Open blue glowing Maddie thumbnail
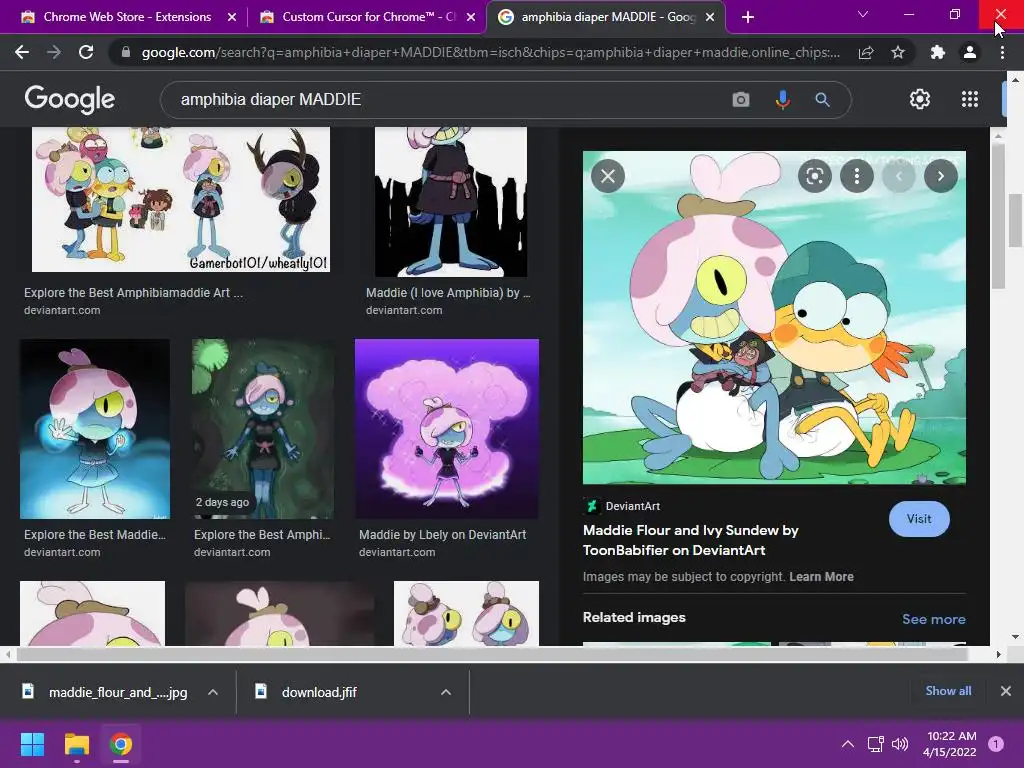 pyautogui.click(x=95, y=429)
